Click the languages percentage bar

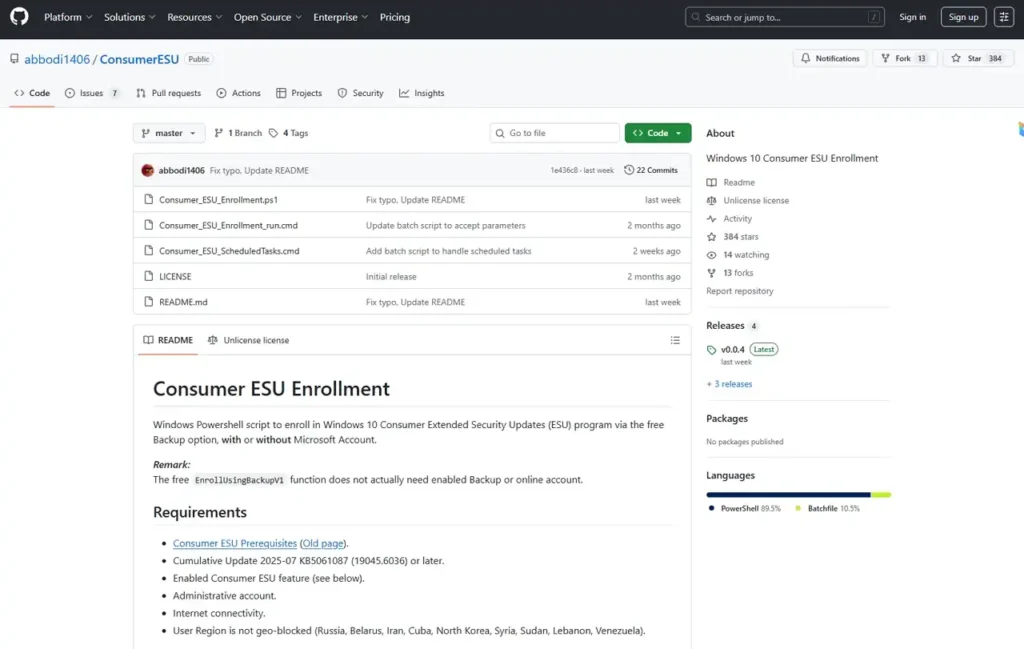point(797,494)
